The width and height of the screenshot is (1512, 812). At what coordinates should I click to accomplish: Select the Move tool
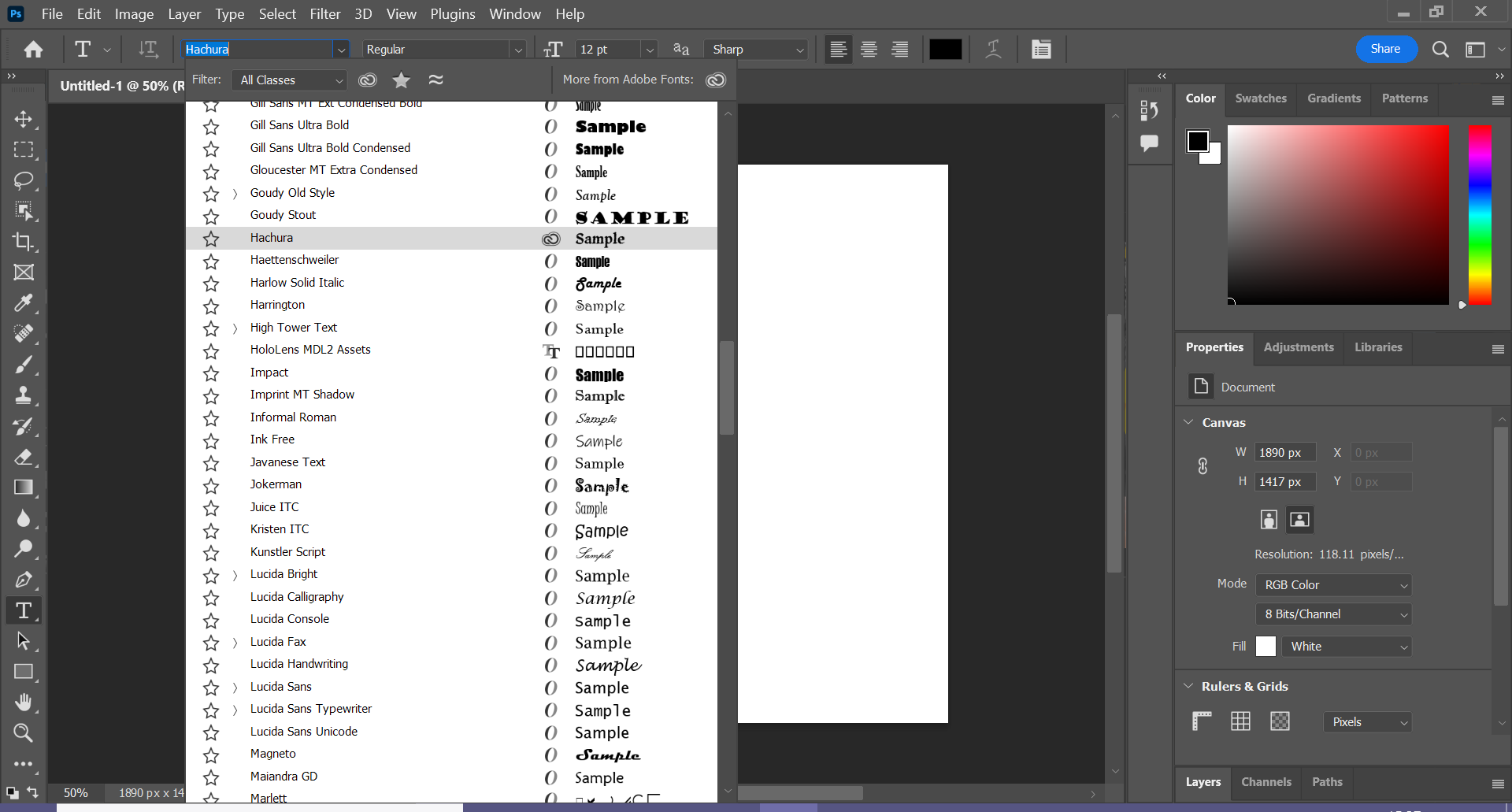point(24,120)
